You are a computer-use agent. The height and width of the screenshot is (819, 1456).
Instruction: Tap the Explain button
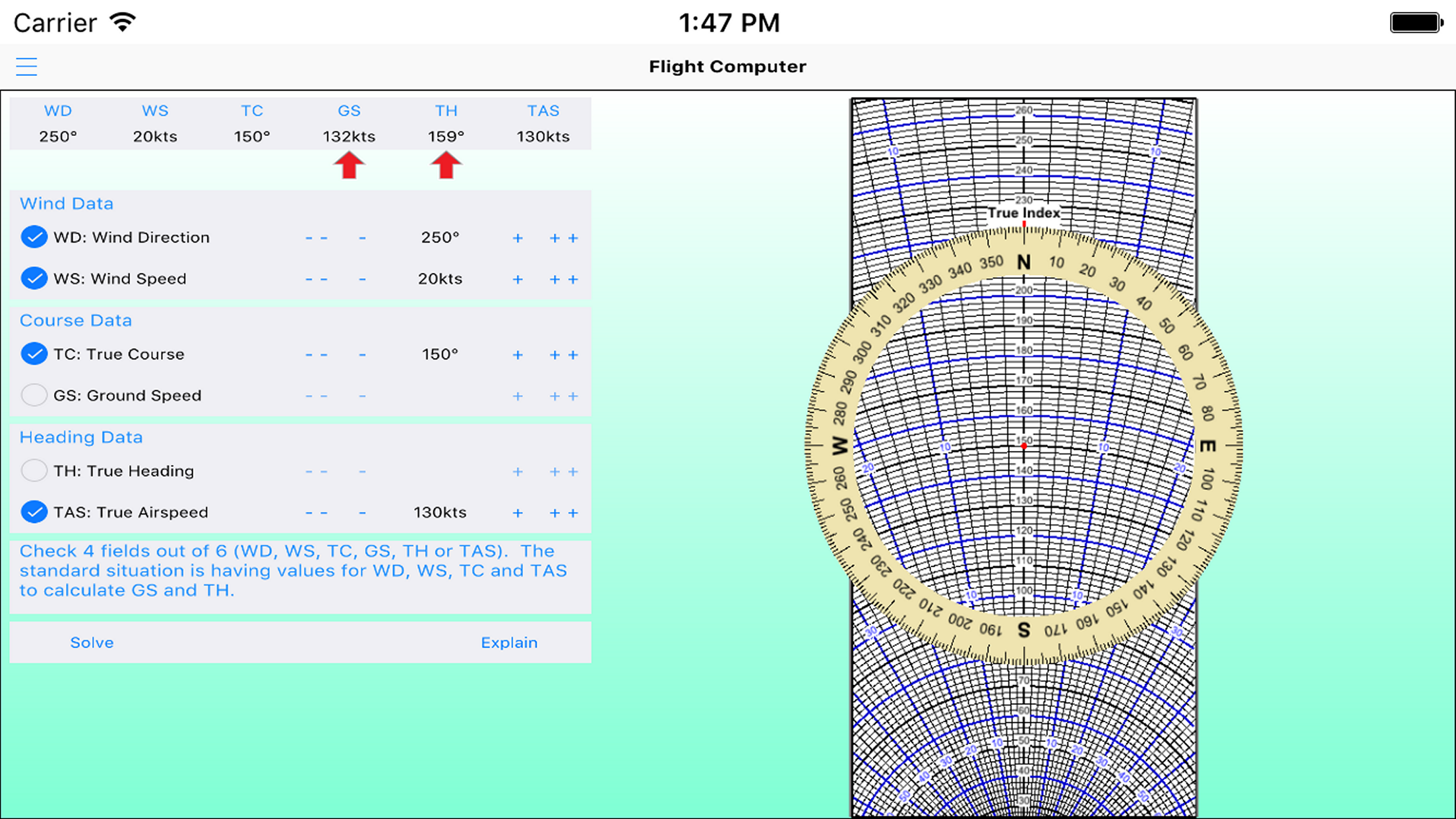508,643
